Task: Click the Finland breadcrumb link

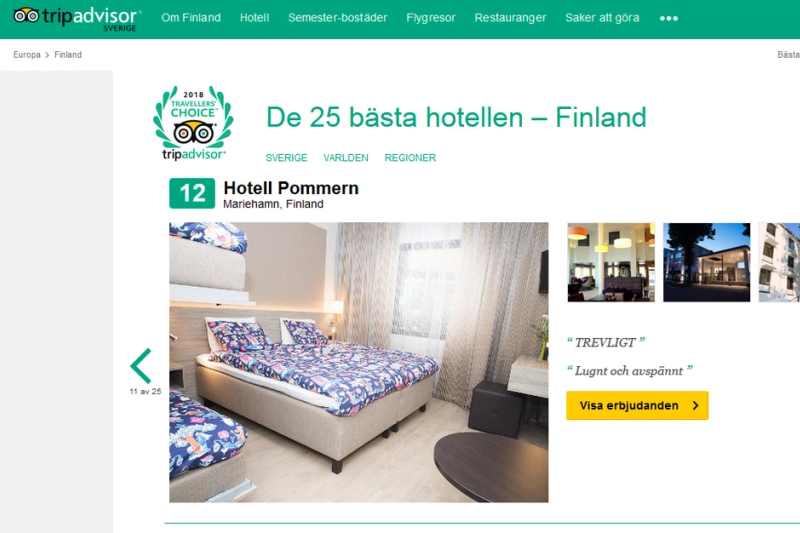Action: click(x=68, y=55)
